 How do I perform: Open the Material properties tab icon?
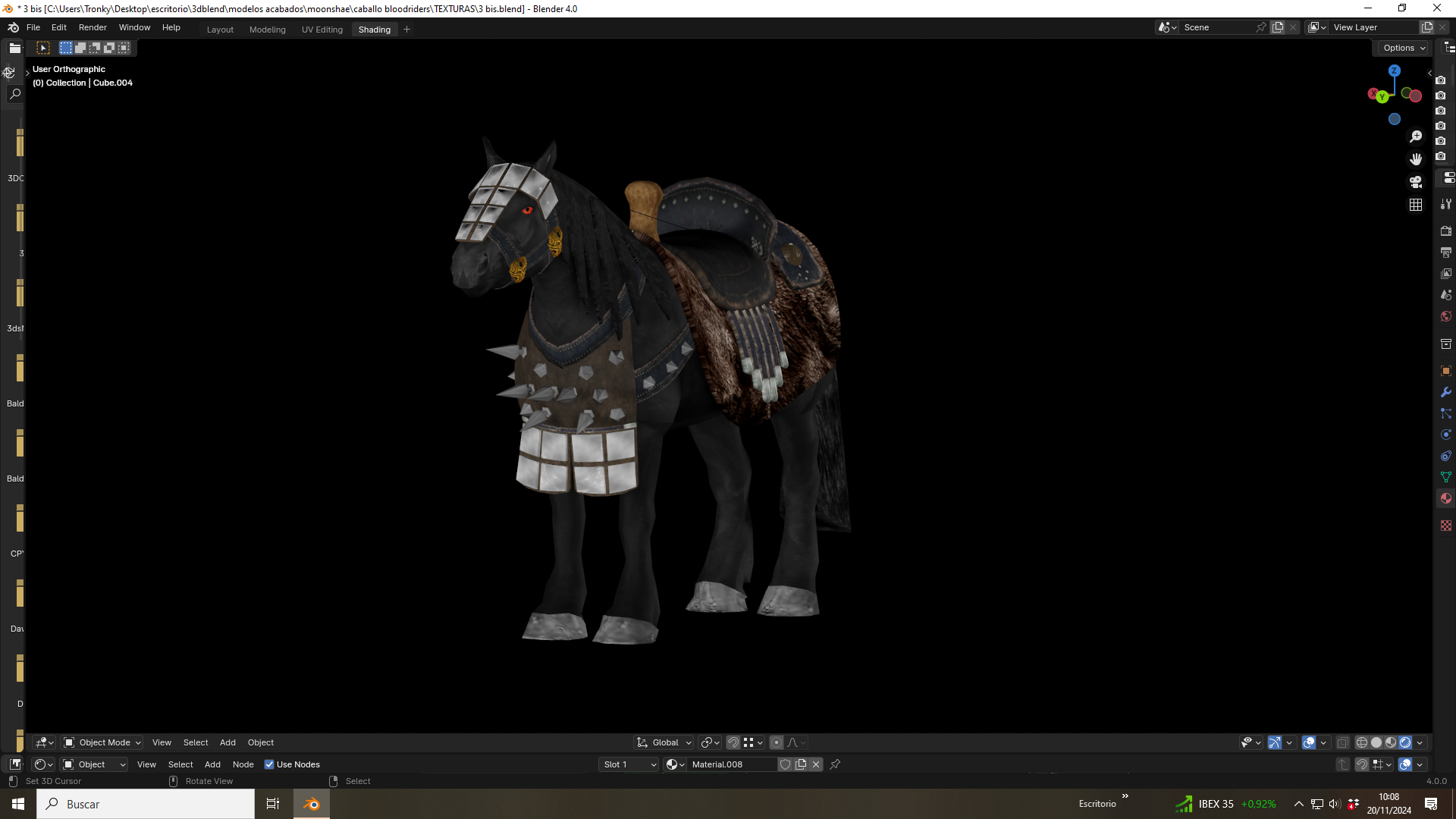click(1446, 498)
